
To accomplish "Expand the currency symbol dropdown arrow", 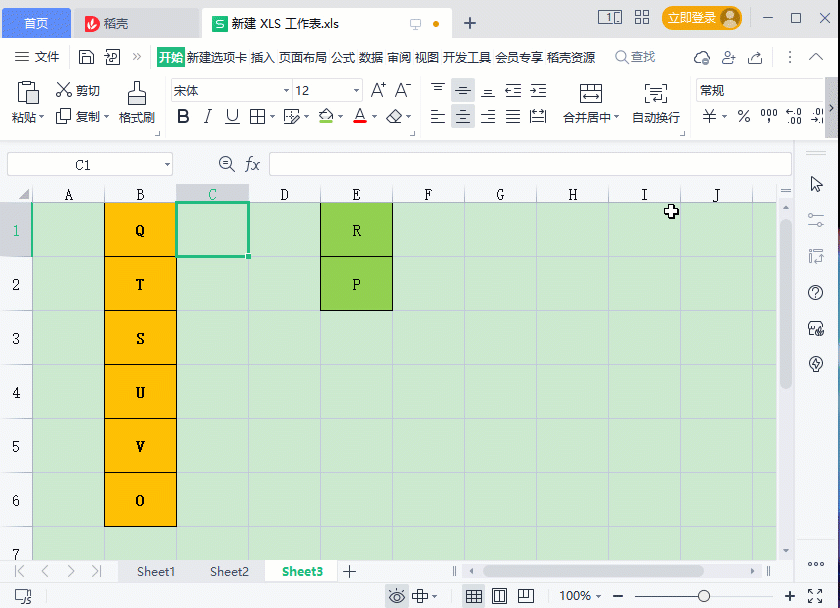I will 724,116.
